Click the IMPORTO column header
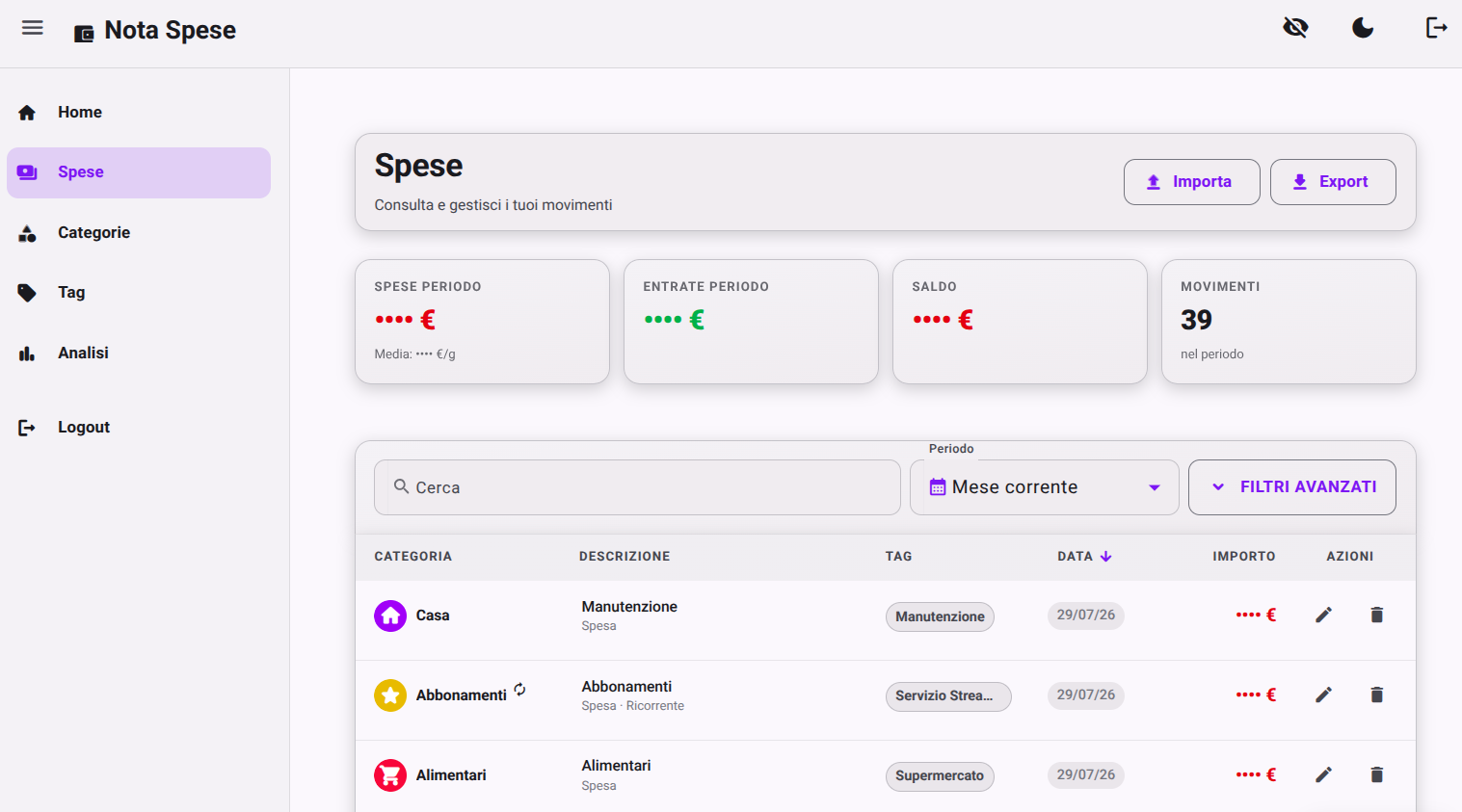 click(x=1243, y=557)
